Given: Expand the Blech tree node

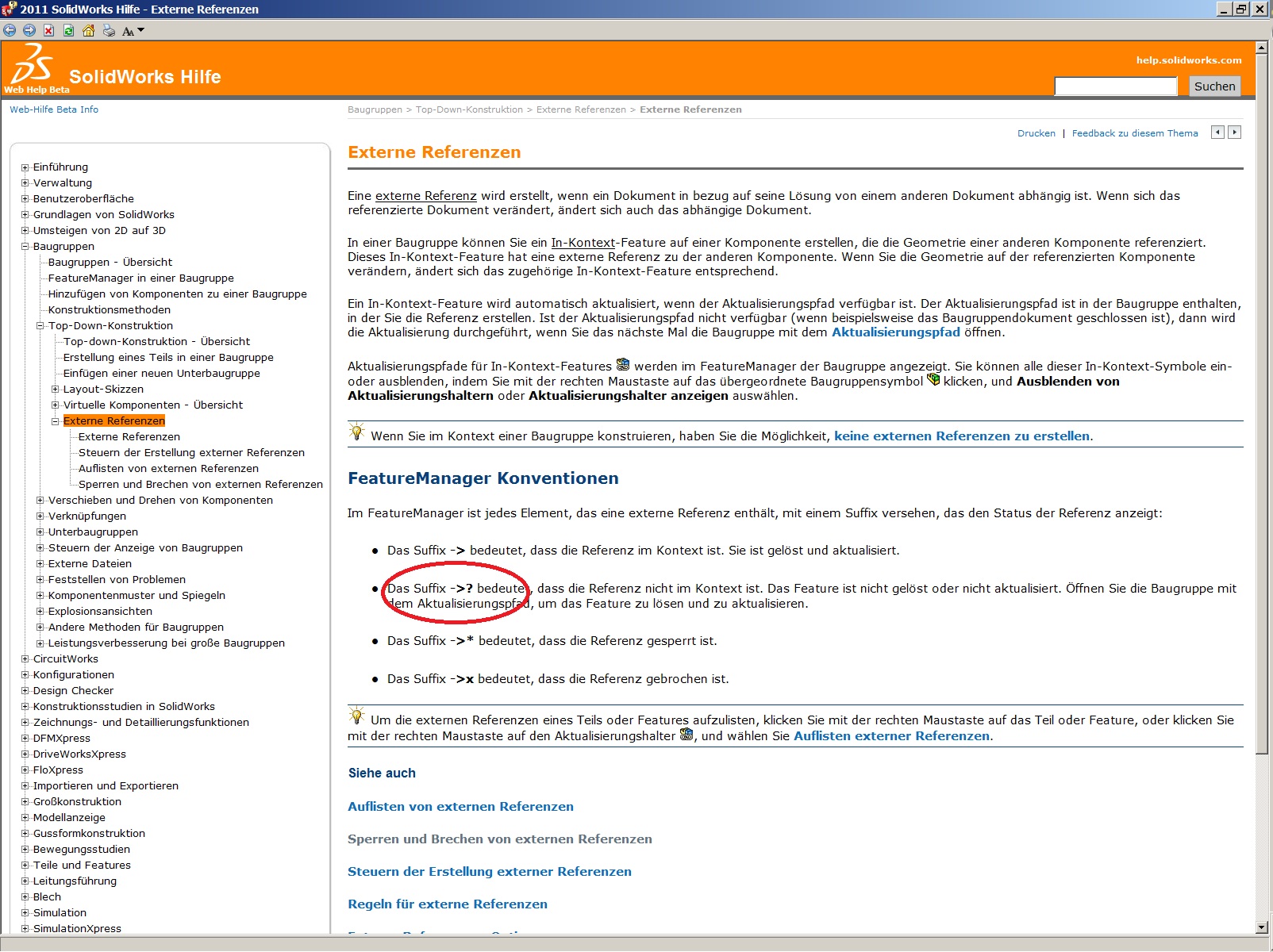Looking at the screenshot, I should [25, 897].
